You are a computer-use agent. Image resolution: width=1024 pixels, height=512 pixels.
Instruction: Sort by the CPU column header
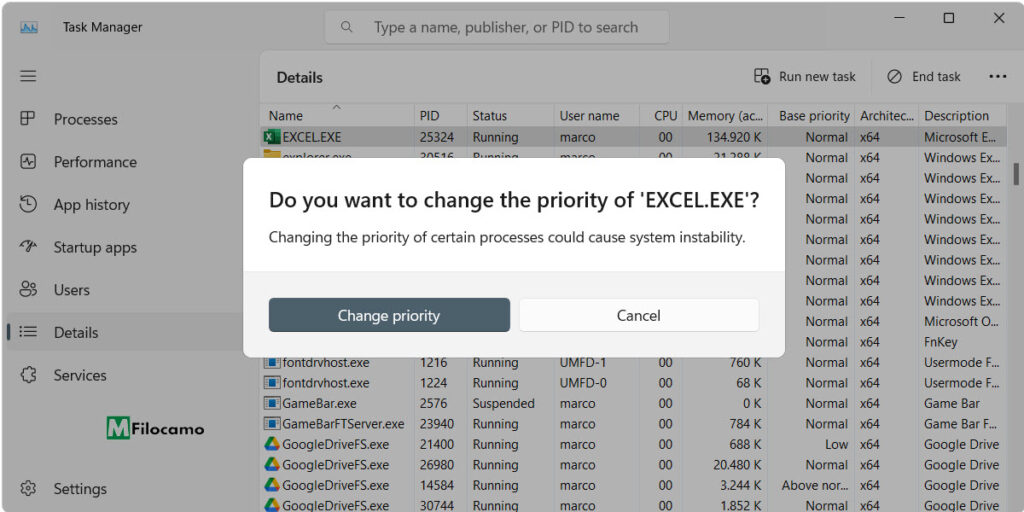[x=661, y=116]
